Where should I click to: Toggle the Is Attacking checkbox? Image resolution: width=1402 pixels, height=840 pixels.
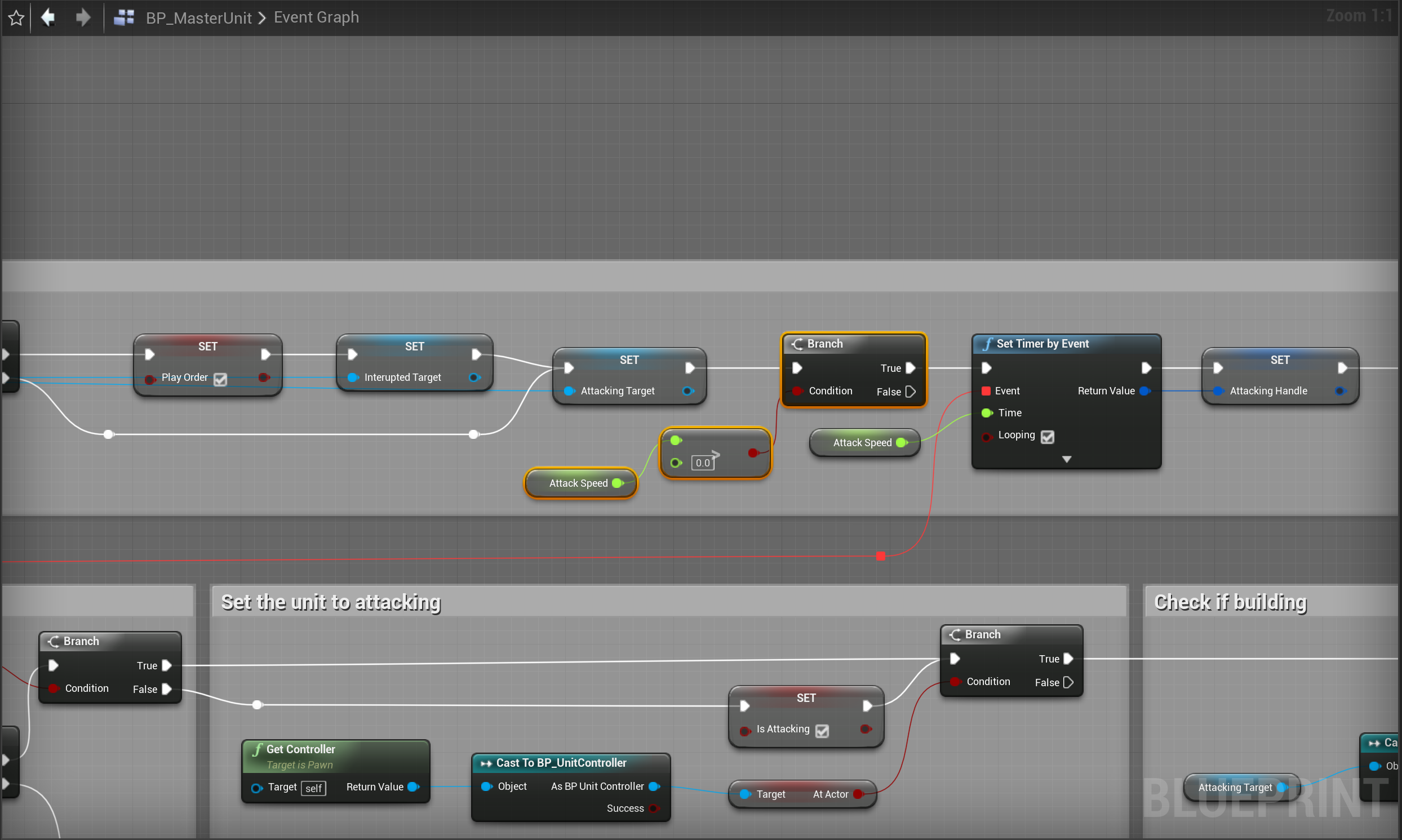(822, 731)
